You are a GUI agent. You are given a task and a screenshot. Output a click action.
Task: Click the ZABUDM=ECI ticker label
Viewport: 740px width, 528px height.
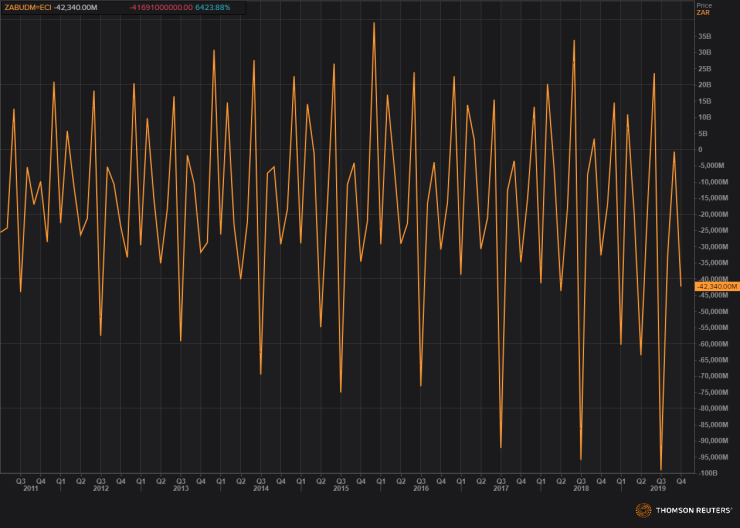(x=28, y=8)
